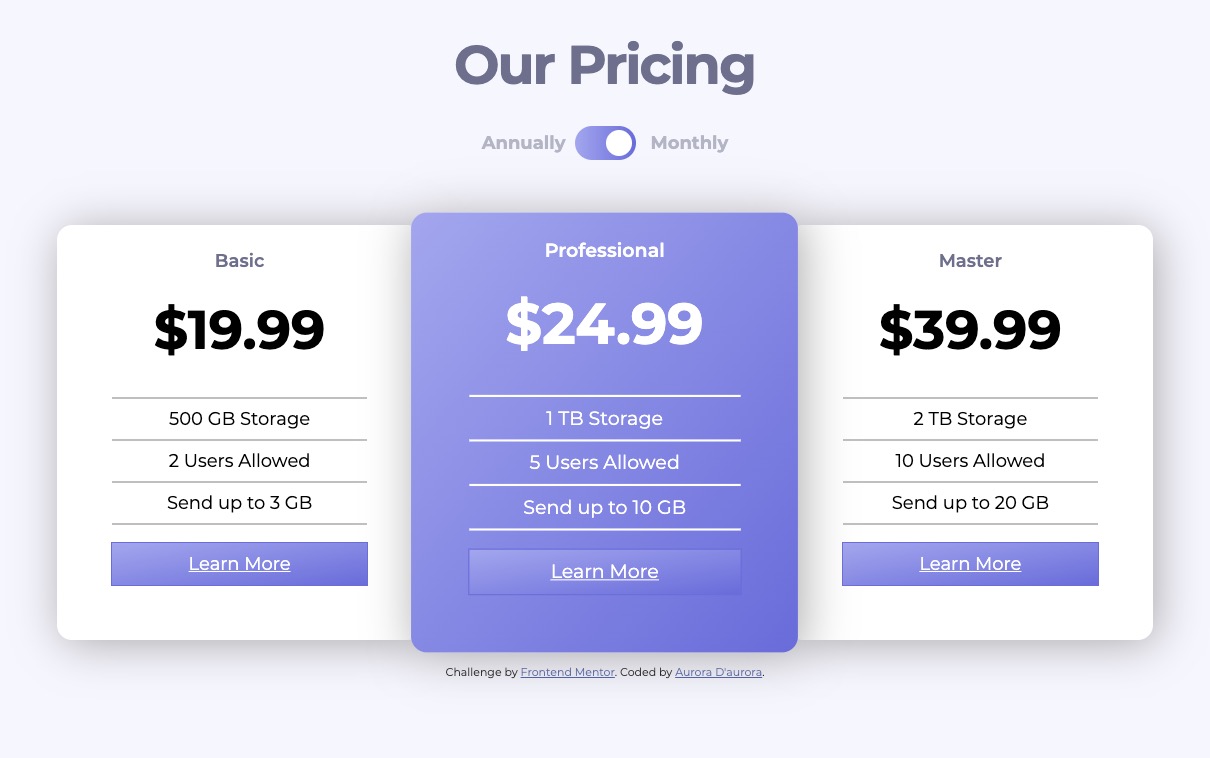Click Learn More on the Master plan

click(970, 563)
